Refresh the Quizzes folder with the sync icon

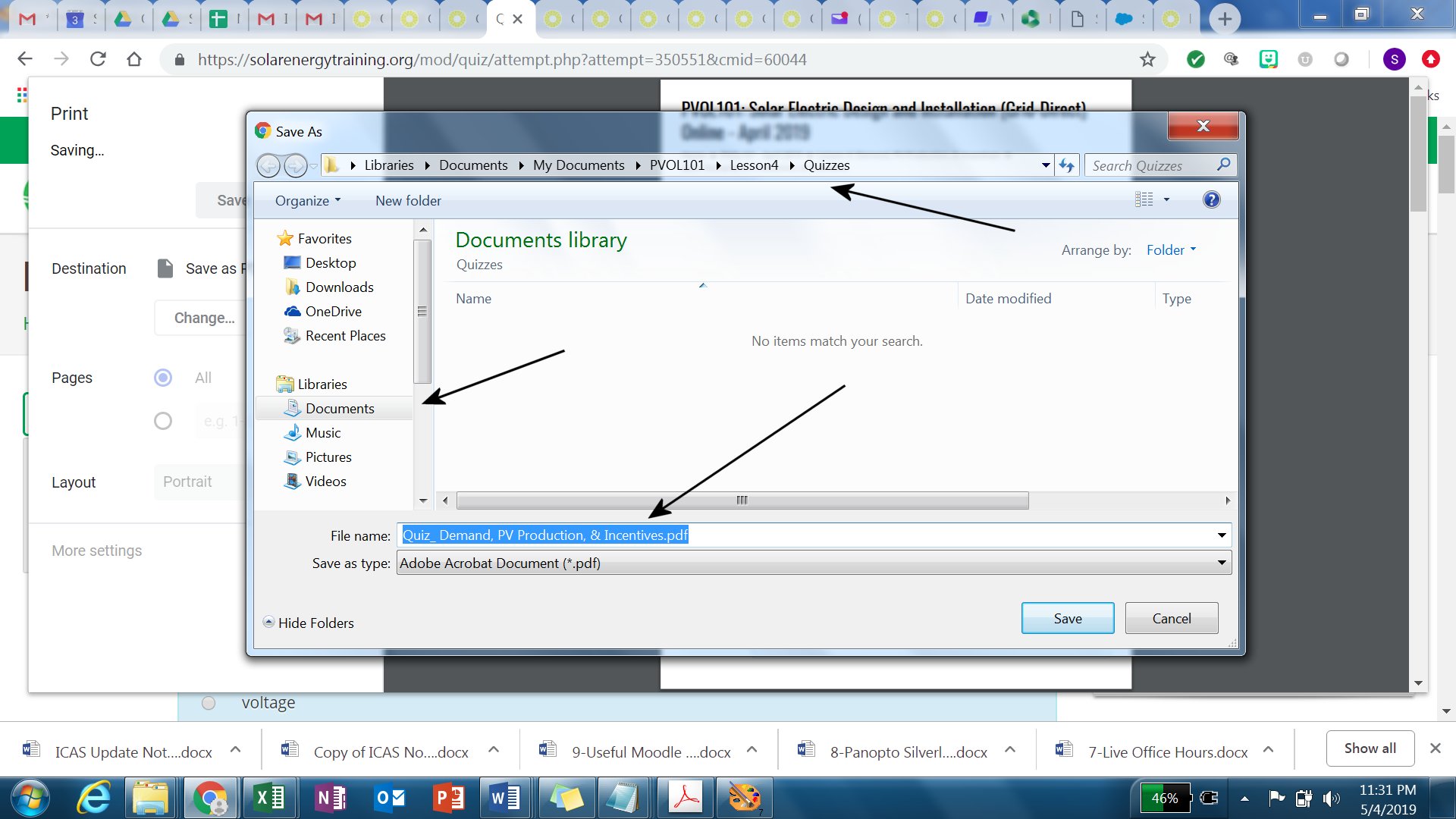pyautogui.click(x=1068, y=165)
